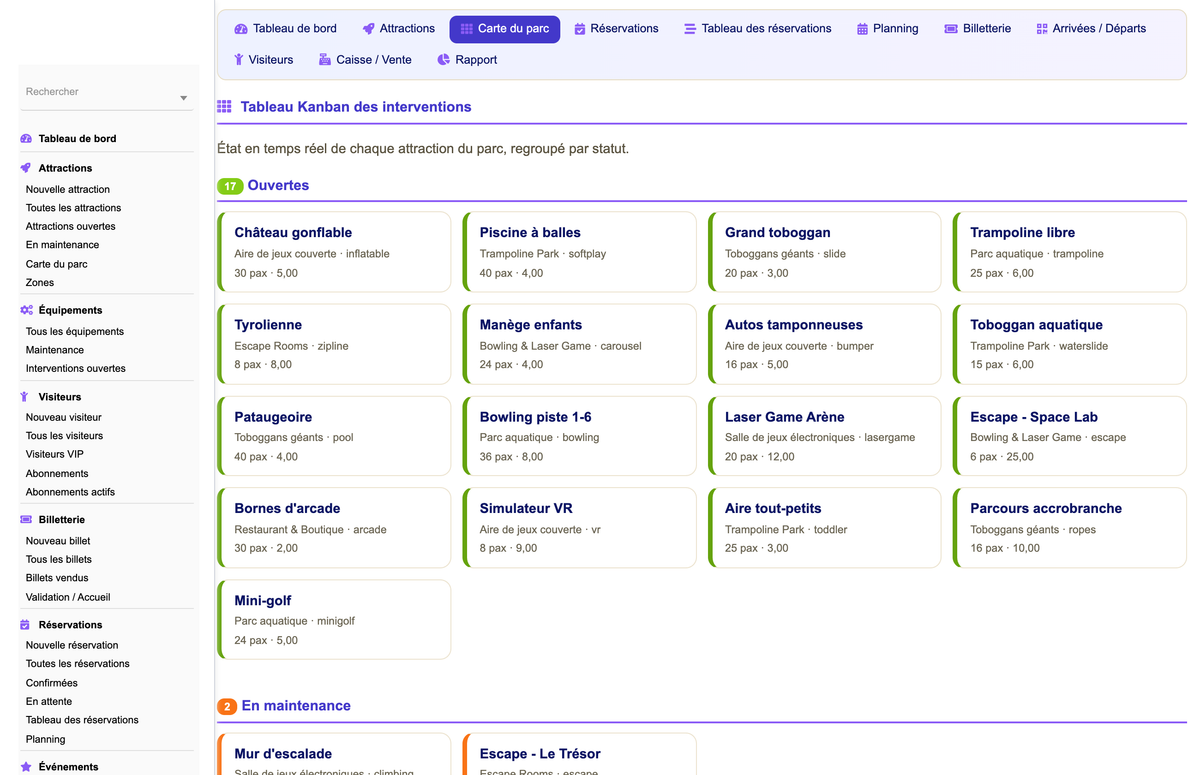
Task: Open Interventions ouvertes sidebar link
Action: (76, 369)
